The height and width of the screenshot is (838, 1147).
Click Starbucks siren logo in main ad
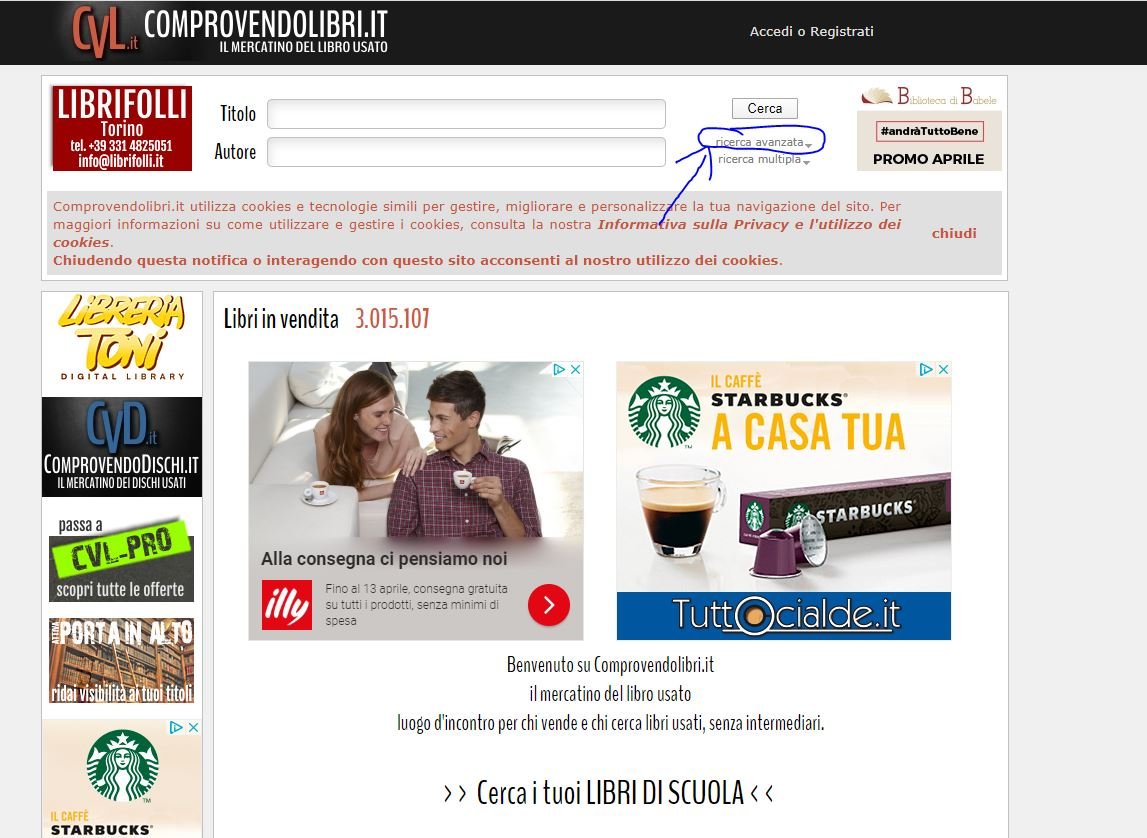[x=664, y=412]
